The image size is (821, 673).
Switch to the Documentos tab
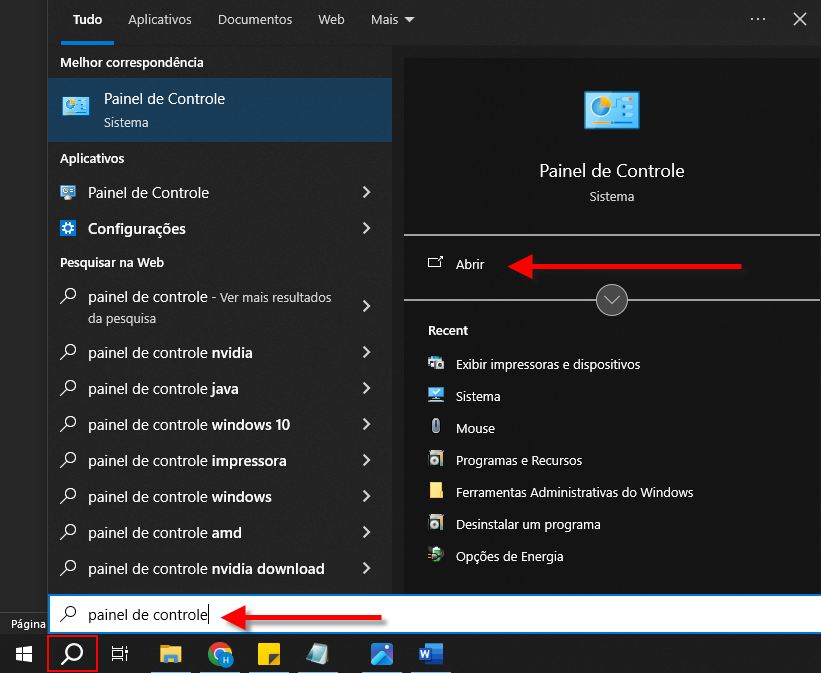point(255,20)
